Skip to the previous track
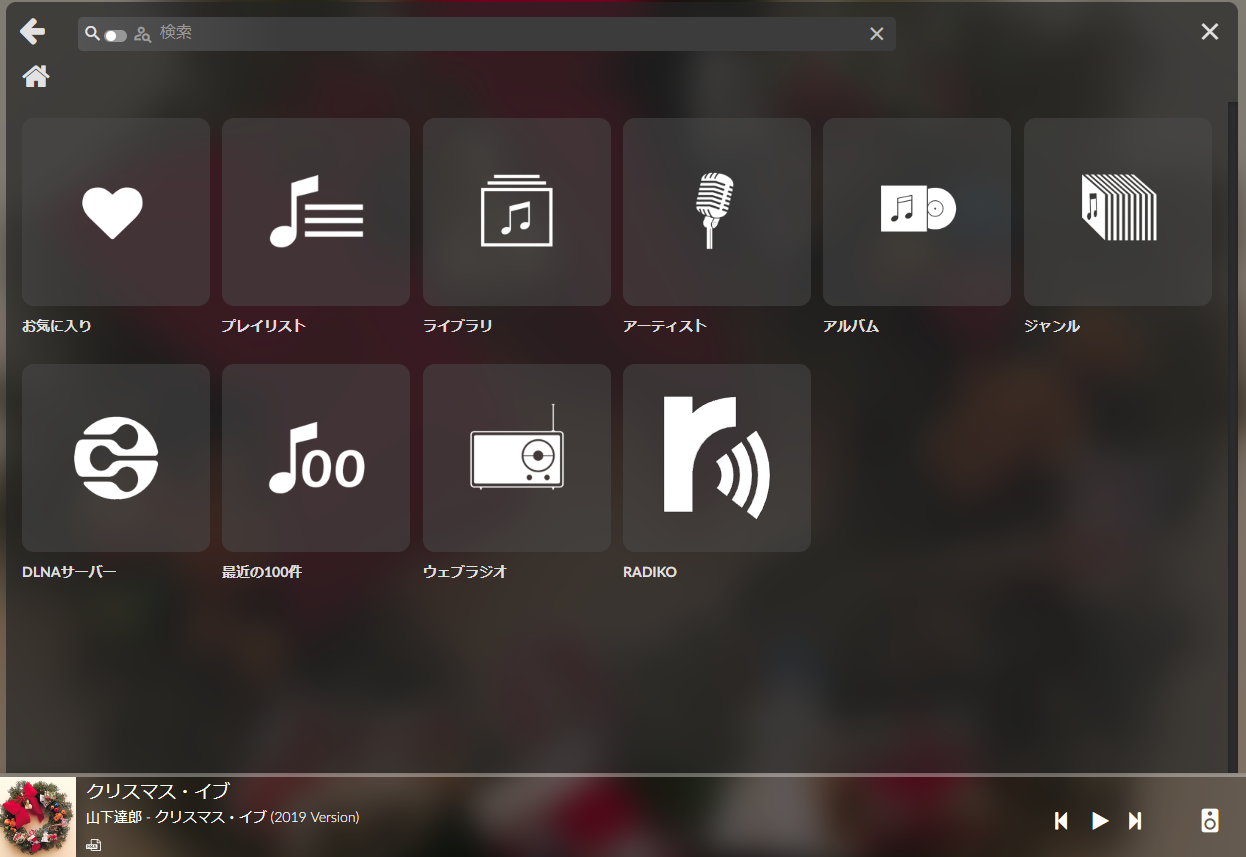 1062,821
